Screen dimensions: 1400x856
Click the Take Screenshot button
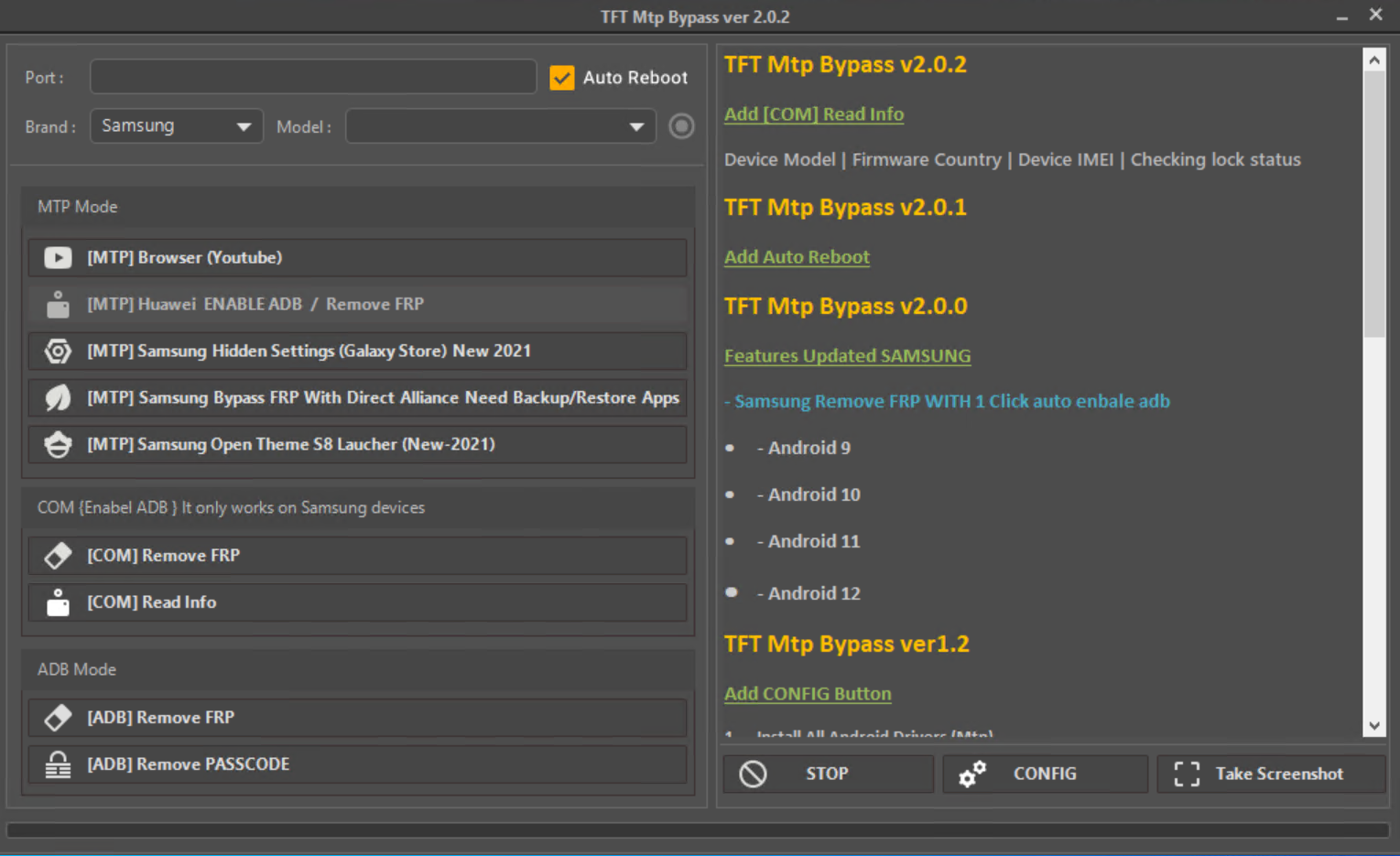(1272, 774)
